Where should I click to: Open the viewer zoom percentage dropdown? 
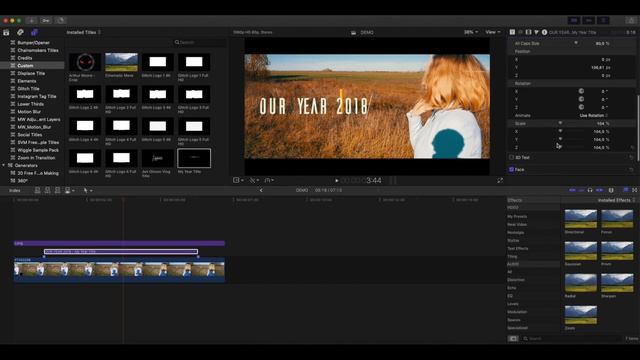(471, 32)
